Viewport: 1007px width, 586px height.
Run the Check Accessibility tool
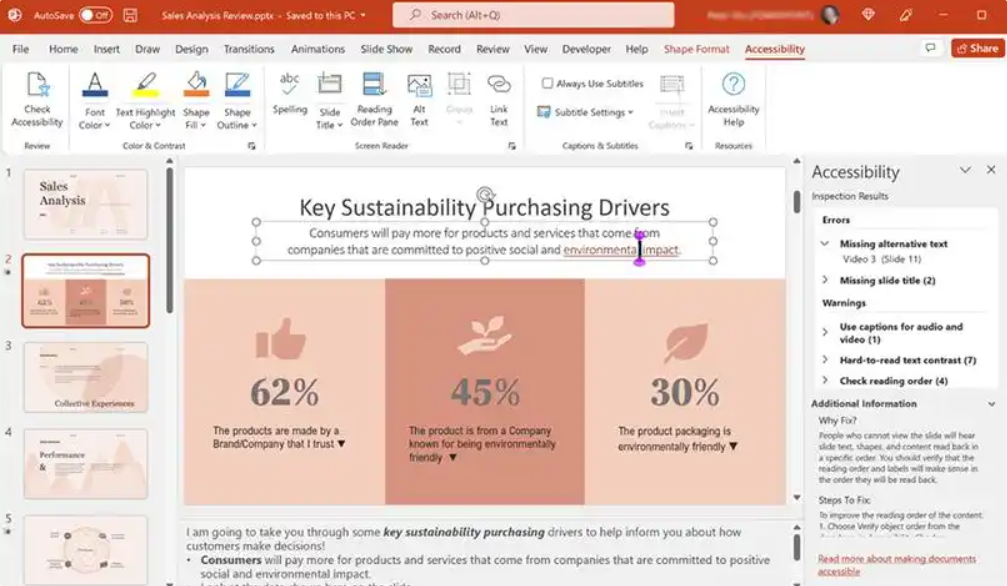37,100
